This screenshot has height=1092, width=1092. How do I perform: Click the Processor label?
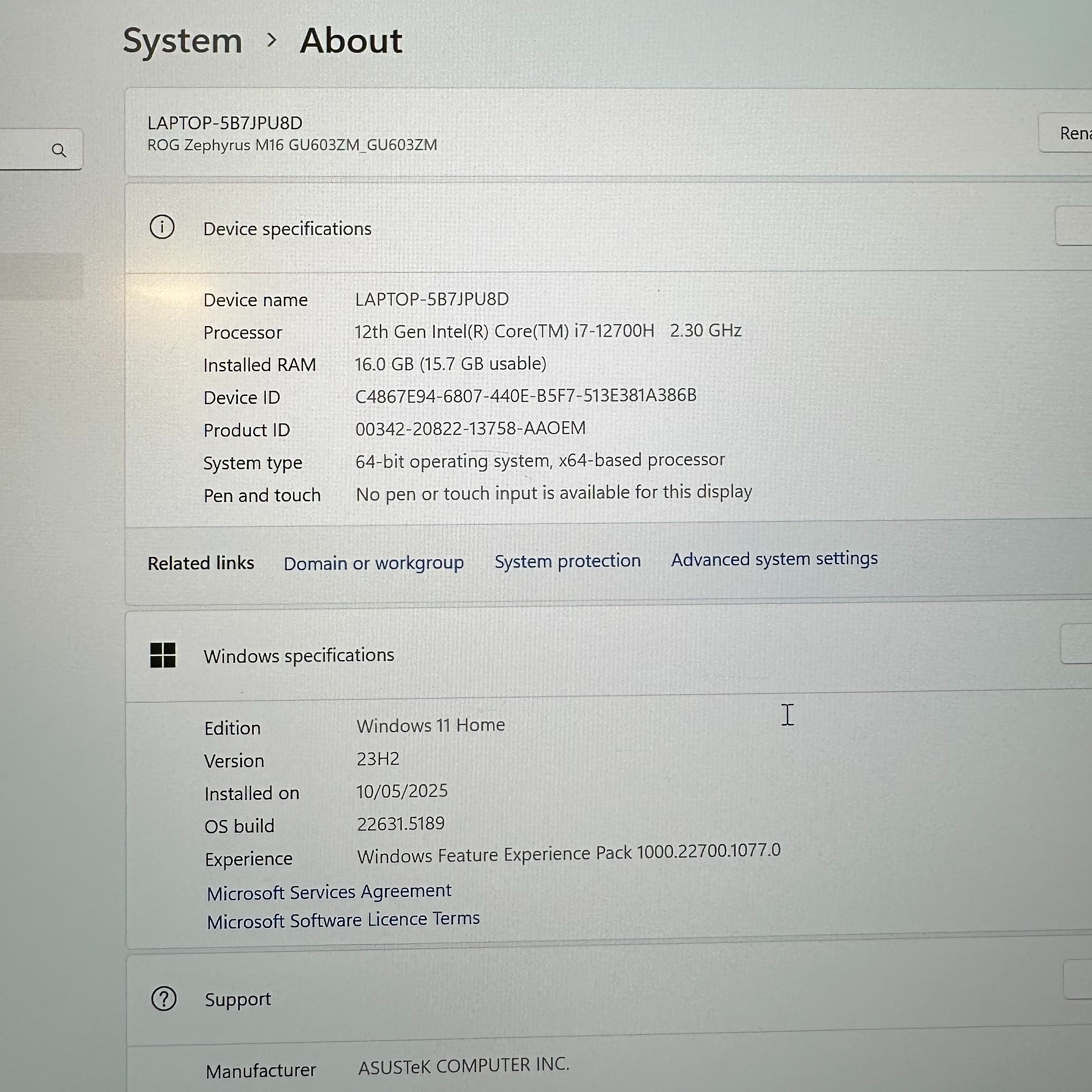(243, 332)
